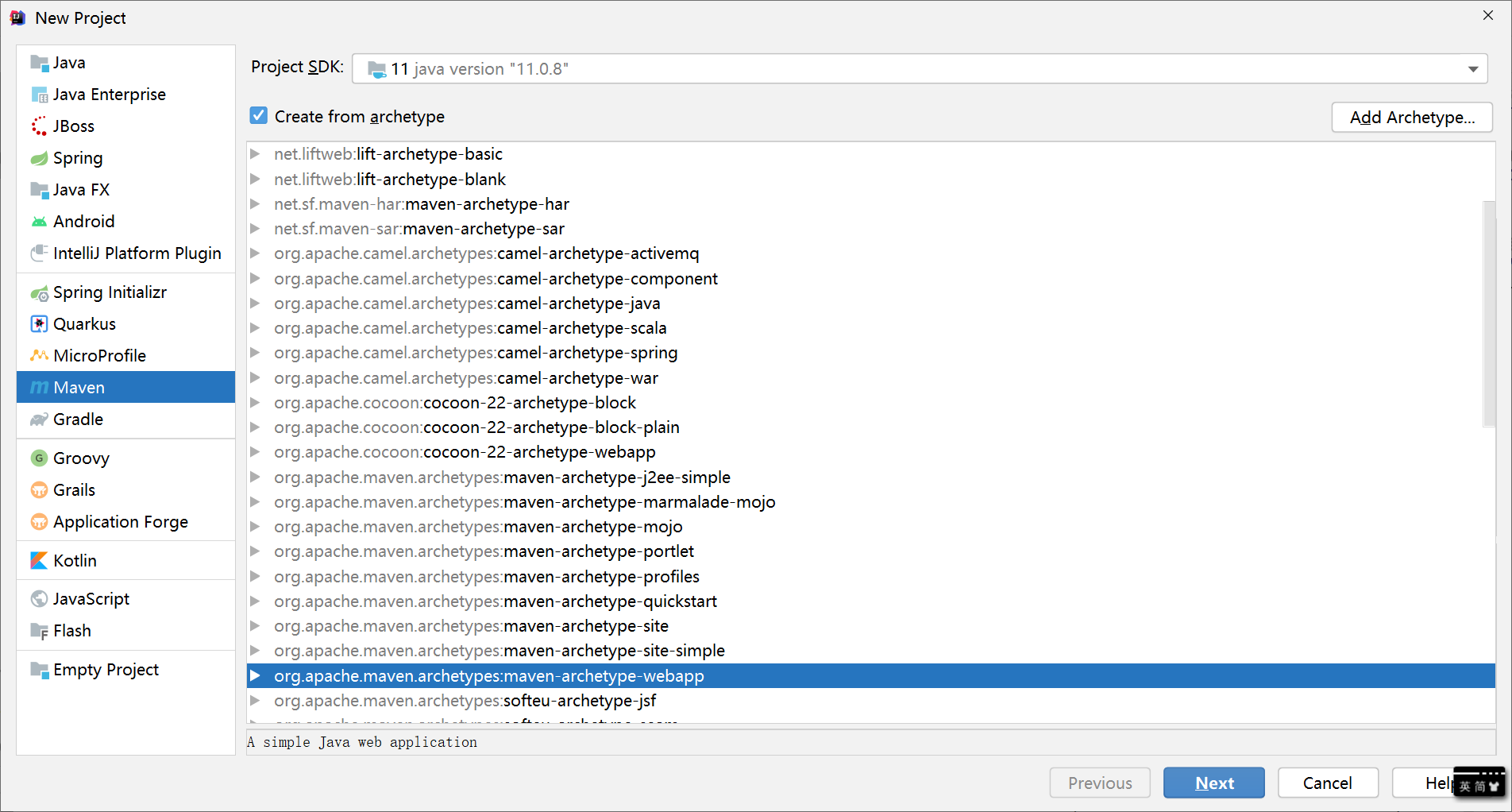Image resolution: width=1512 pixels, height=812 pixels.
Task: Click the IntelliJ Platform Plugin icon
Action: (x=39, y=253)
